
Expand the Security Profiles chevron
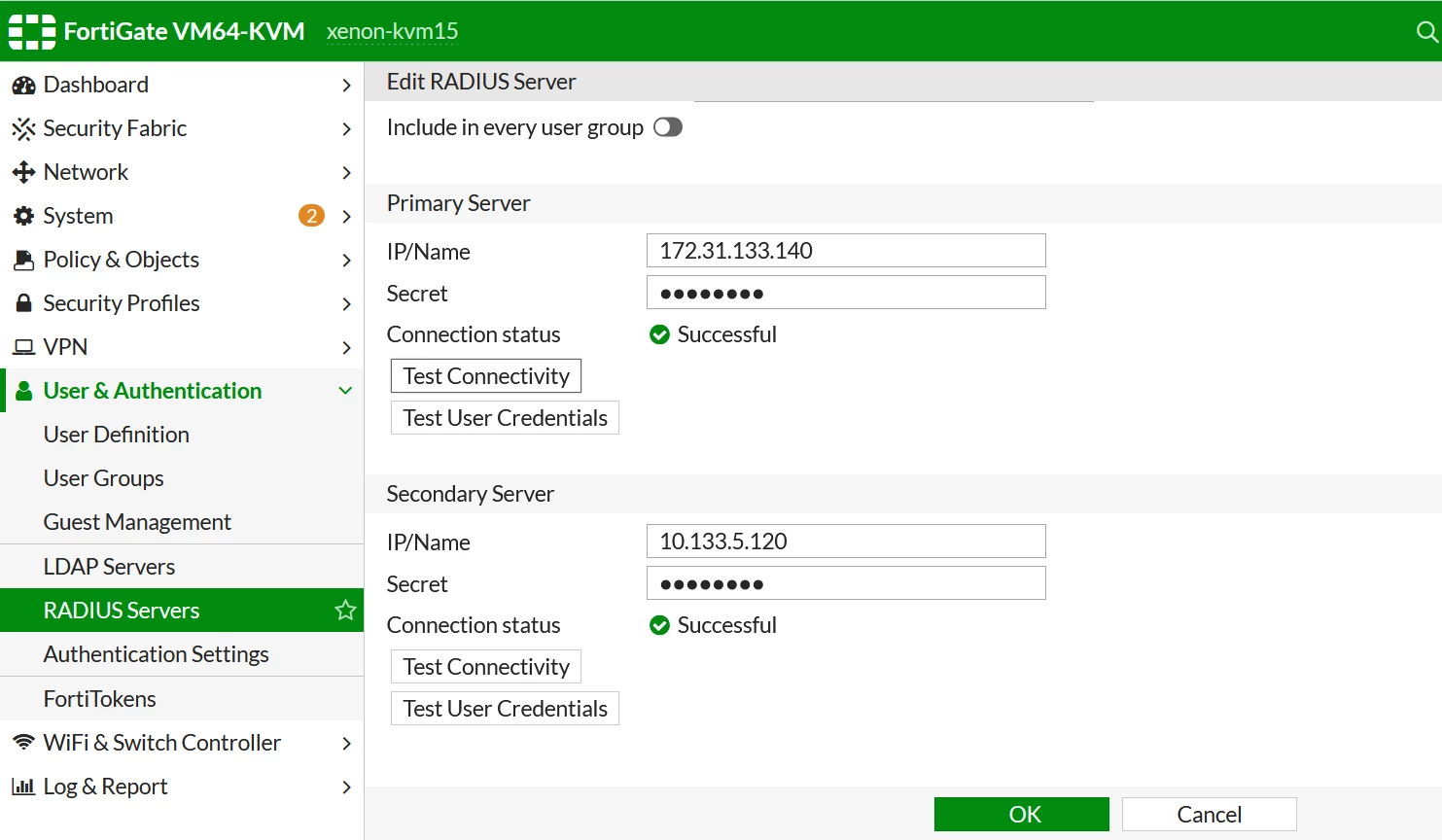(x=346, y=303)
